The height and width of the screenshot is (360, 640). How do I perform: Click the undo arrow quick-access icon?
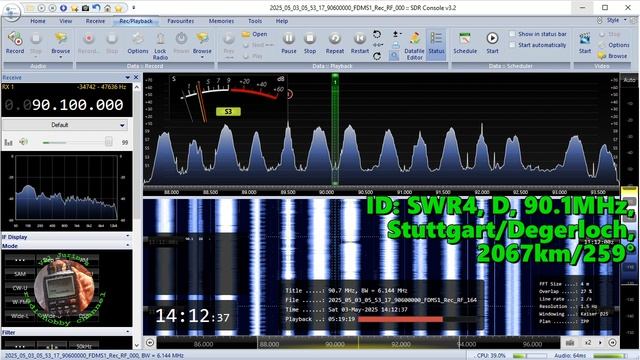point(96,8)
